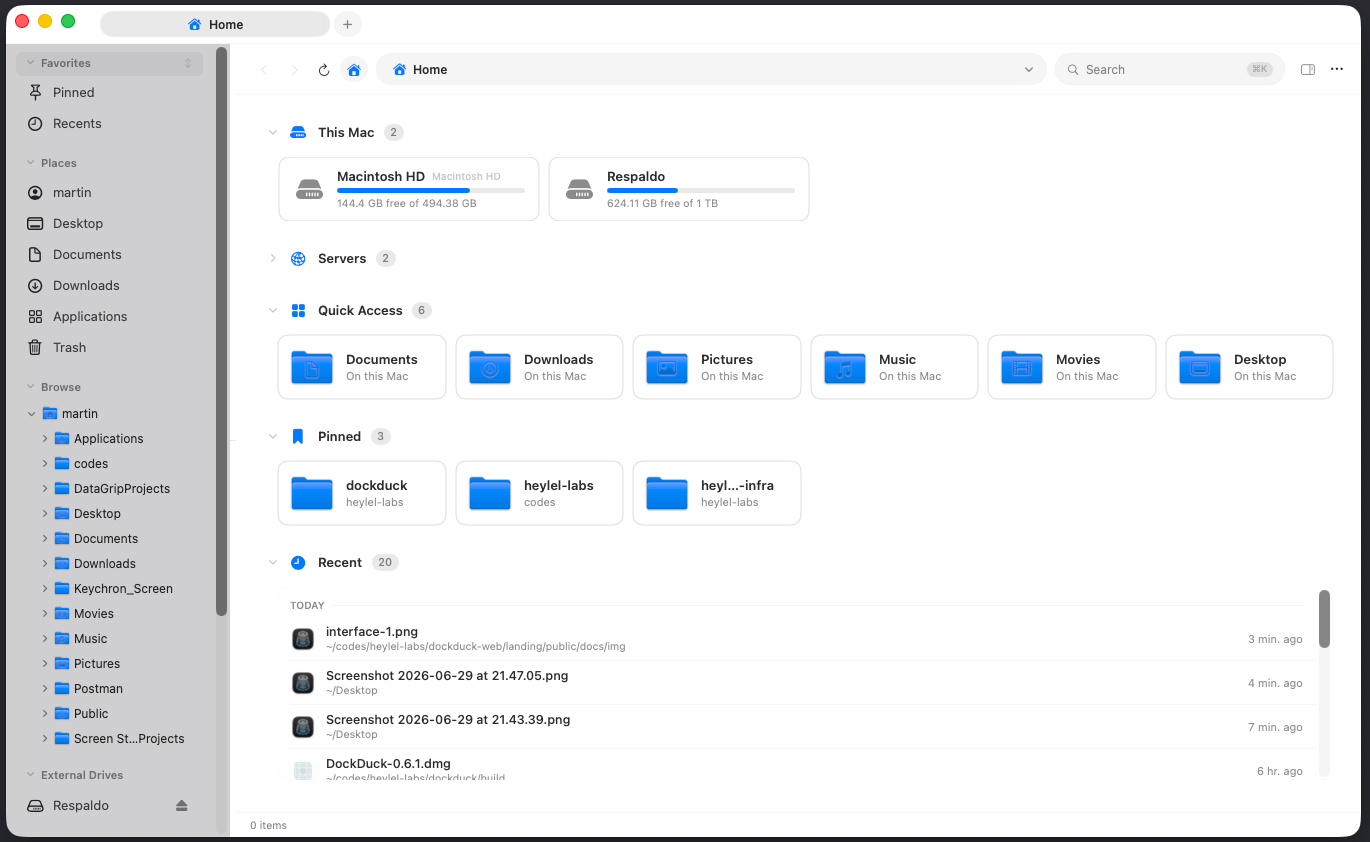Image resolution: width=1370 pixels, height=842 pixels.
Task: Open the path bar dropdown arrow
Action: click(1029, 70)
